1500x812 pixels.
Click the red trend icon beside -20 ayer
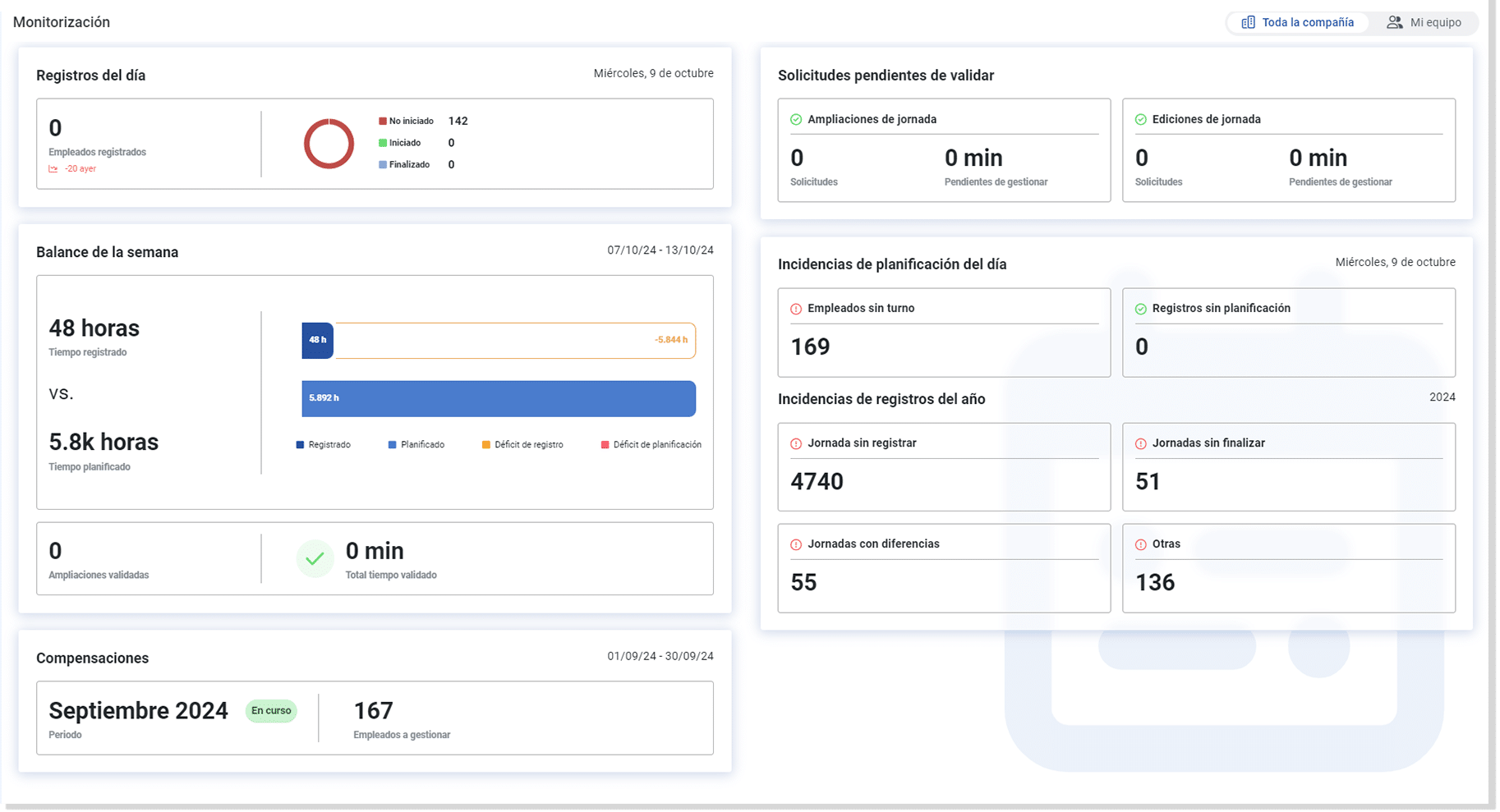[x=53, y=169]
